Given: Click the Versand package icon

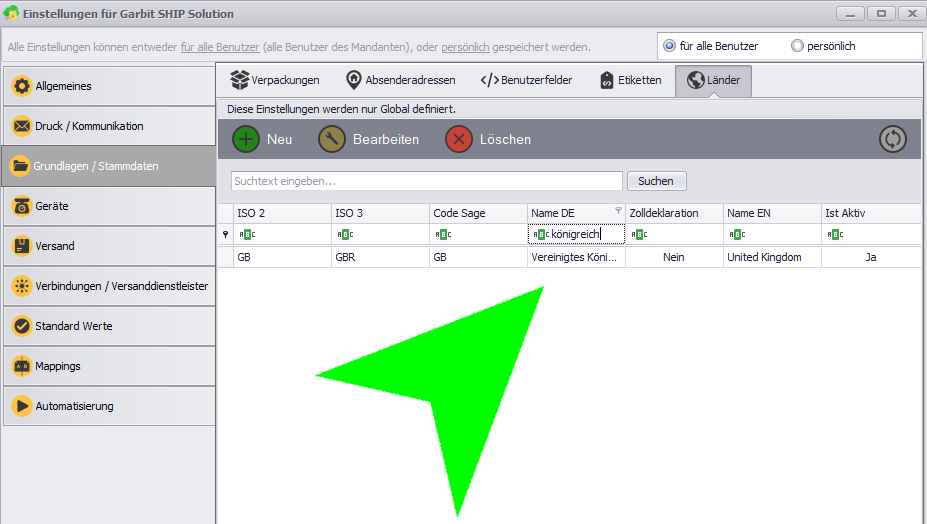Looking at the screenshot, I should tap(22, 246).
